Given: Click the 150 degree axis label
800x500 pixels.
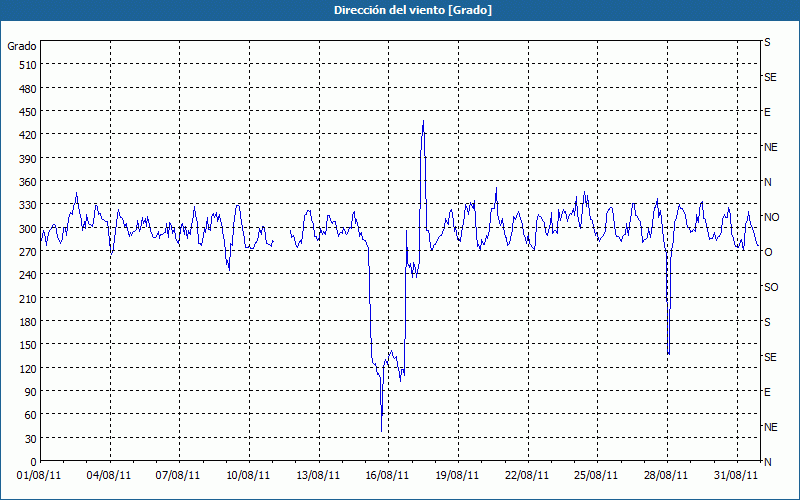Looking at the screenshot, I should (28, 345).
